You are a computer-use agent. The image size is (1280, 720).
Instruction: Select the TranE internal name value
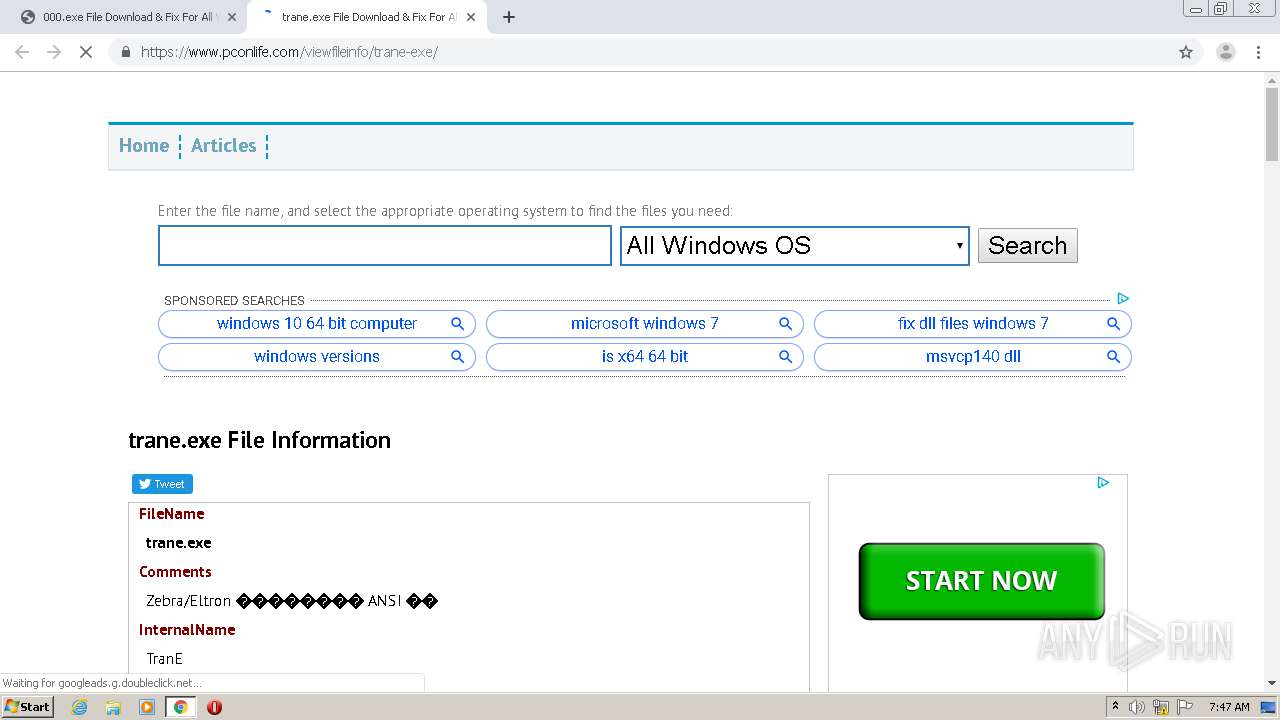point(164,659)
